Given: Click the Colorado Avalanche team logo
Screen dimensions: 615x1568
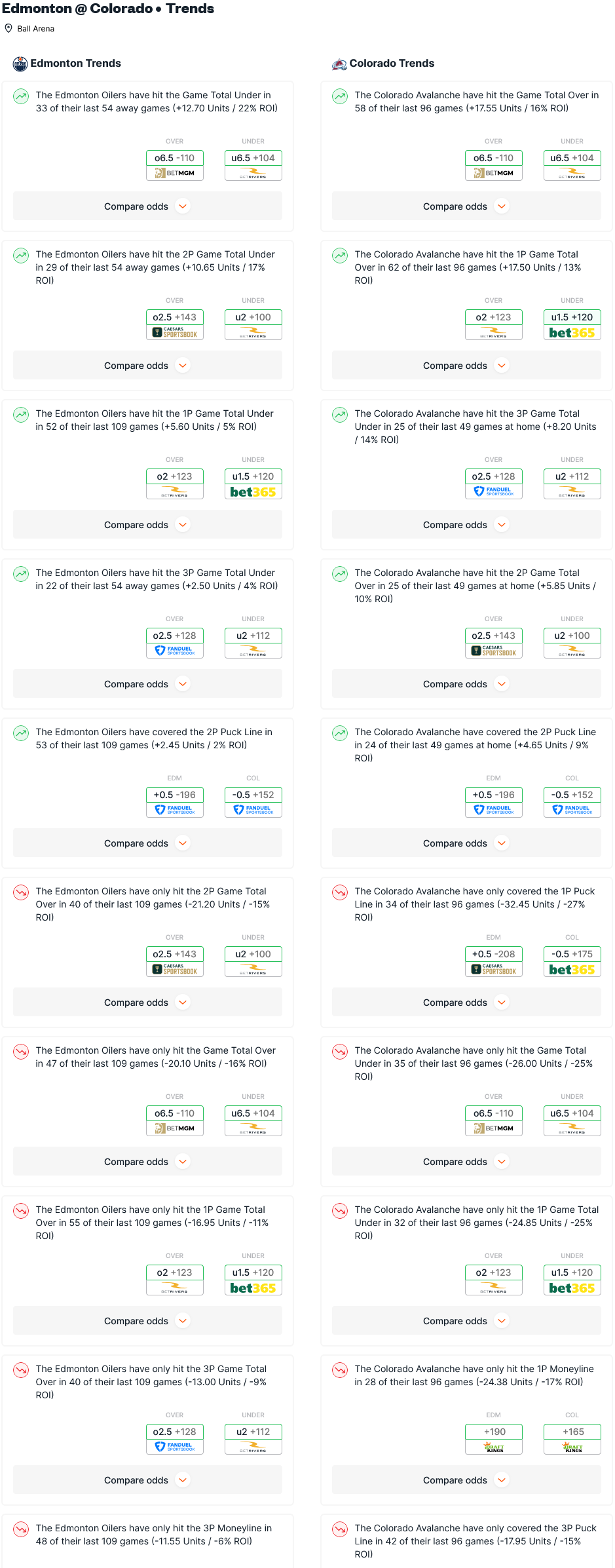Looking at the screenshot, I should coord(339,64).
